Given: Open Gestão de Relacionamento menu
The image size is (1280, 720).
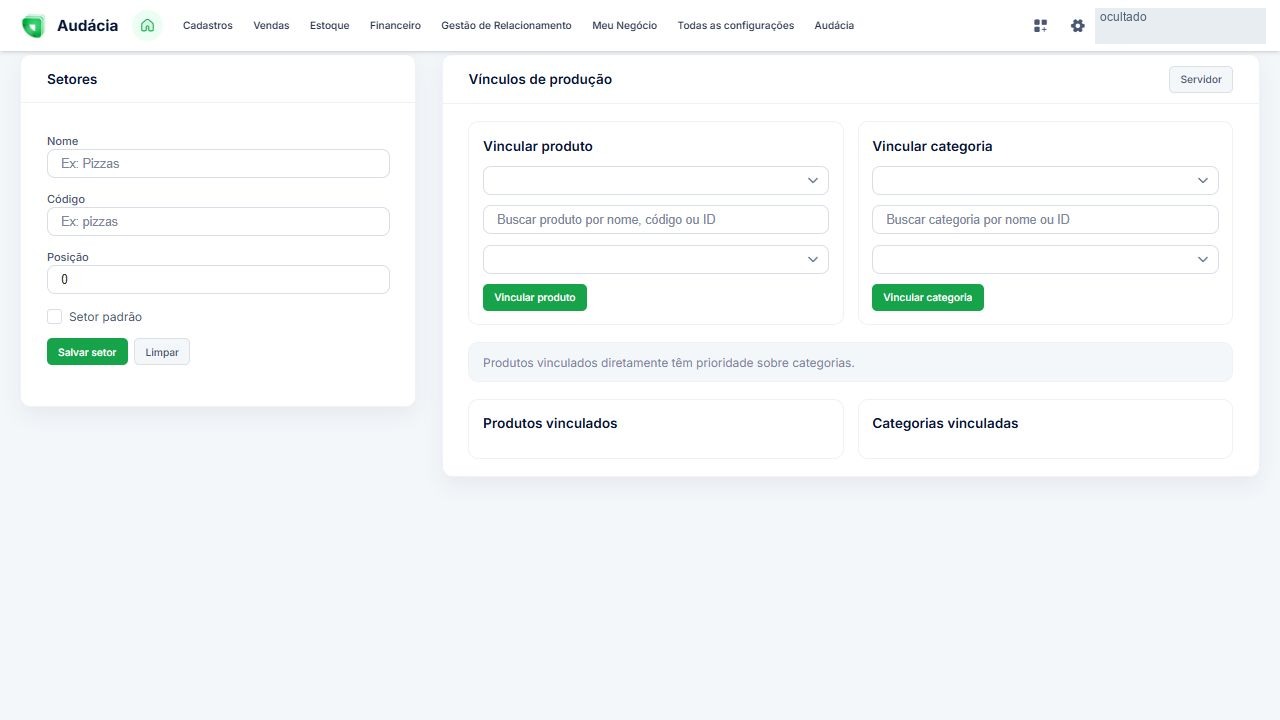Looking at the screenshot, I should coord(506,26).
